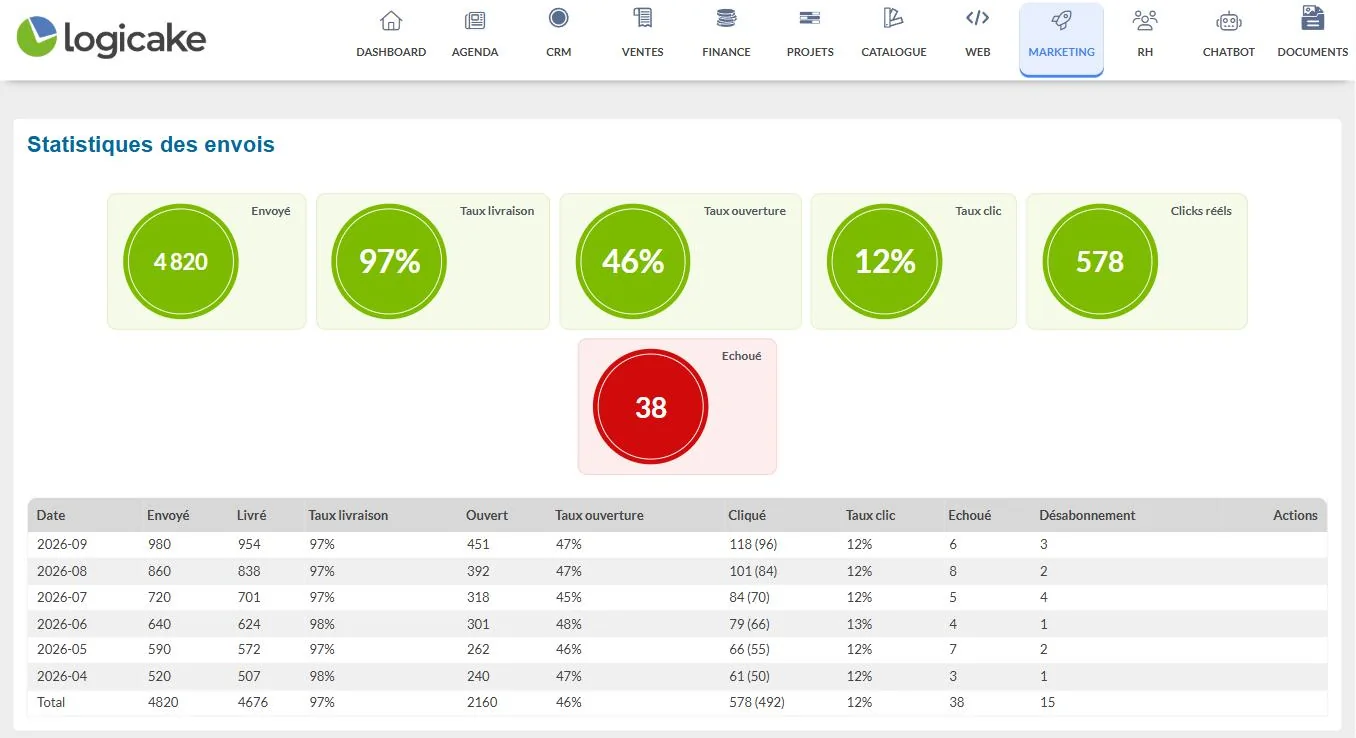Open the RH people icon
The image size is (1356, 738).
(1145, 19)
